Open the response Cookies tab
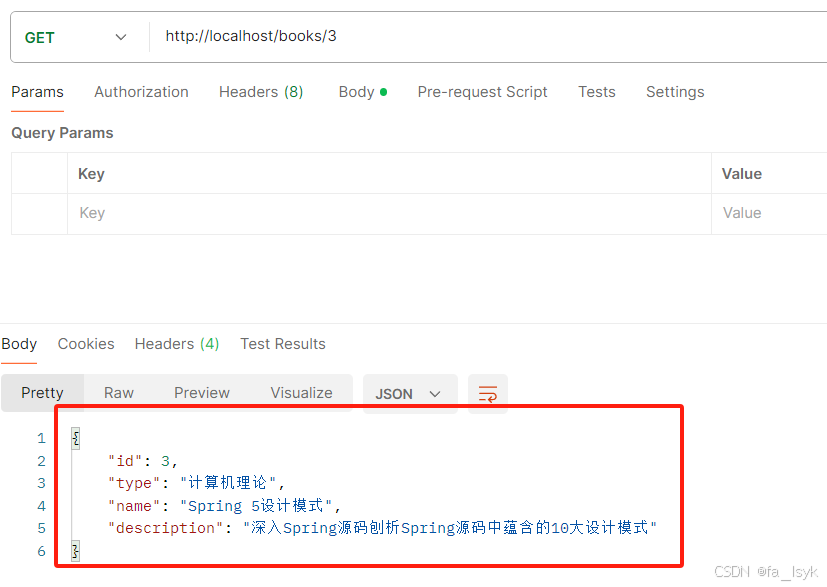 86,344
